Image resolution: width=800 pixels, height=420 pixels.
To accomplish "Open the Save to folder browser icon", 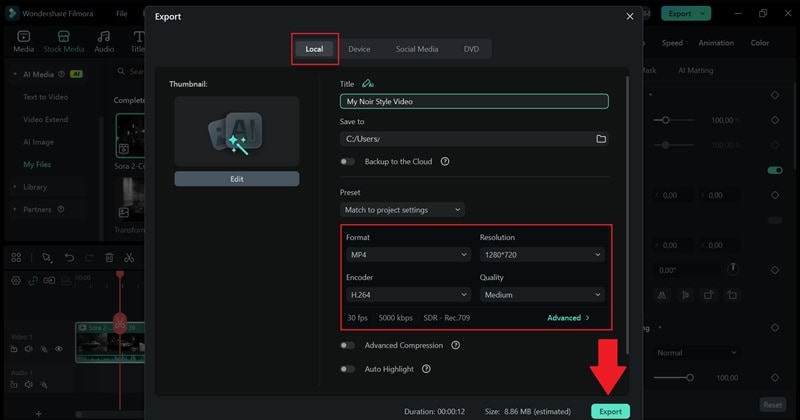I will click(x=601, y=139).
